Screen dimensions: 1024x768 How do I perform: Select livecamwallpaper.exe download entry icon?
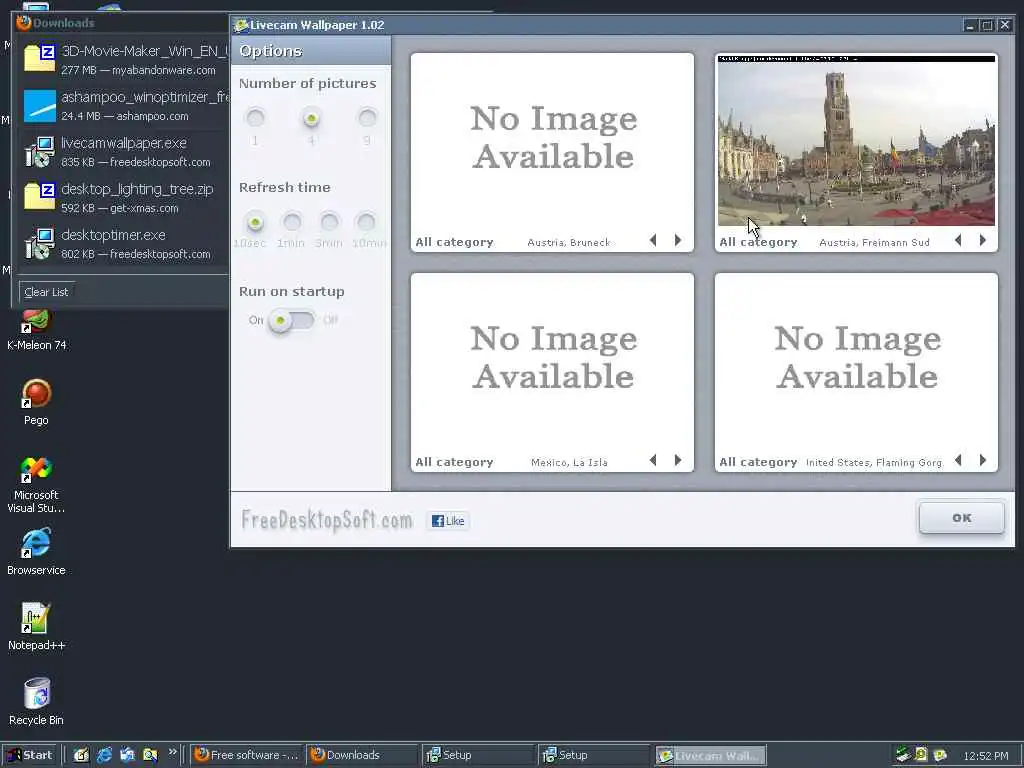point(40,152)
